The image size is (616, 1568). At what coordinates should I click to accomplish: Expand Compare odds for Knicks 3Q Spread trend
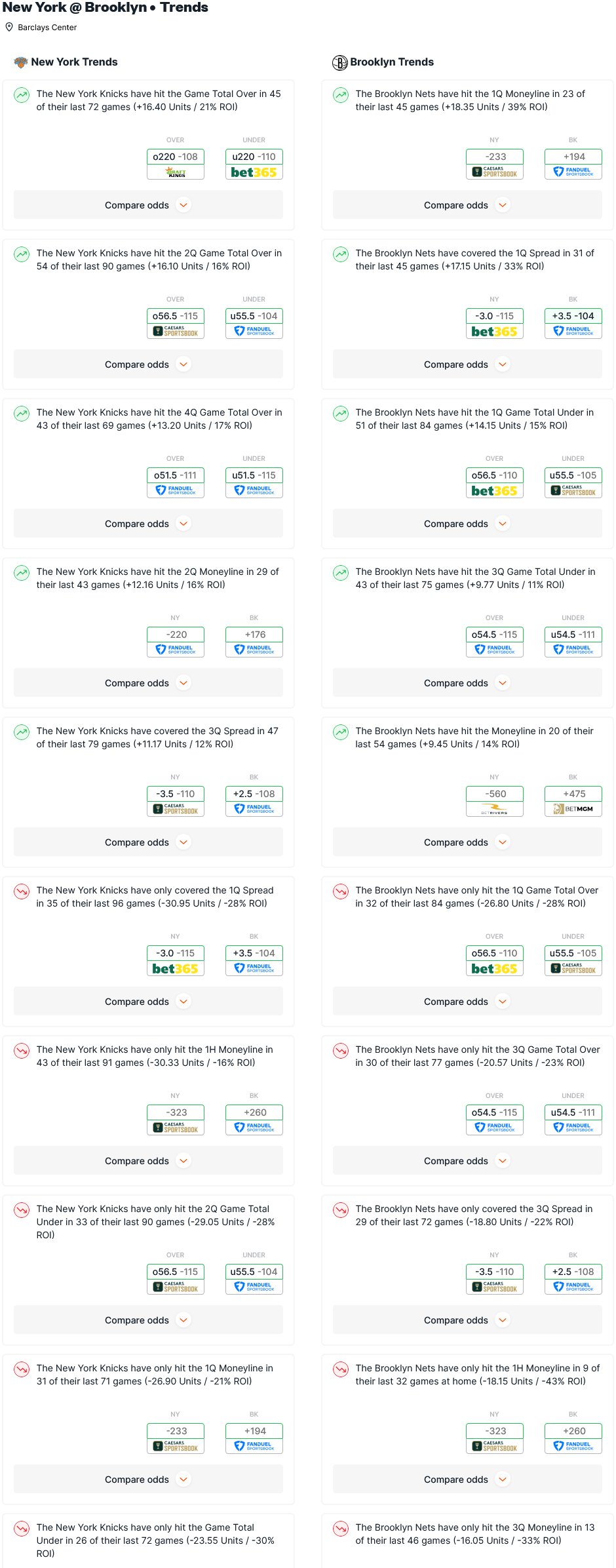click(148, 842)
